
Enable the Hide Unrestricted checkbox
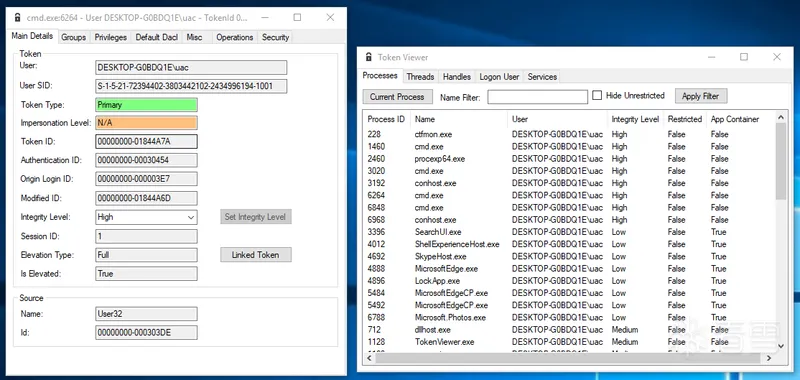click(597, 95)
